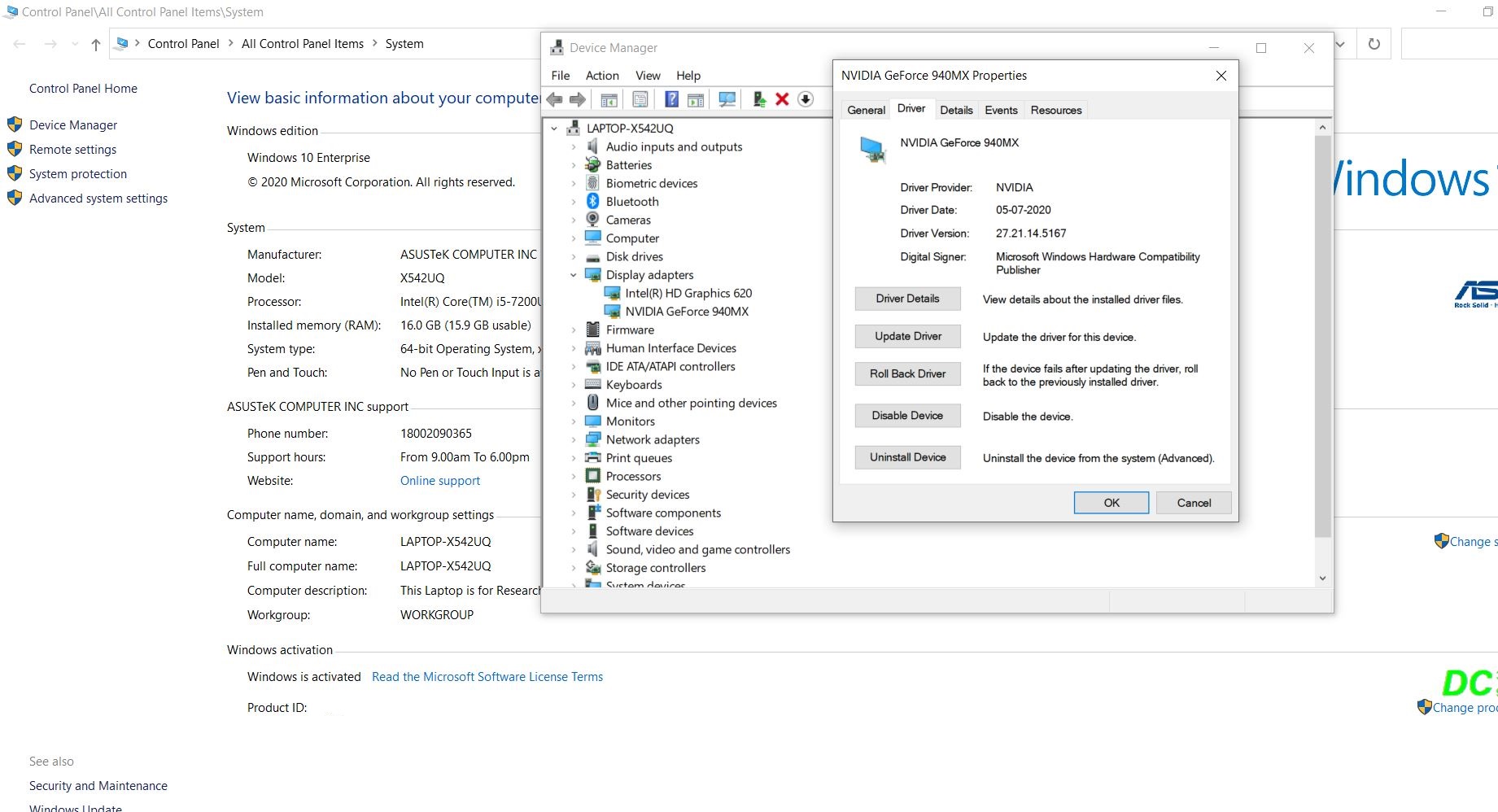Click OK in NVIDIA Properties dialog
This screenshot has width=1498, height=812.
1111,503
